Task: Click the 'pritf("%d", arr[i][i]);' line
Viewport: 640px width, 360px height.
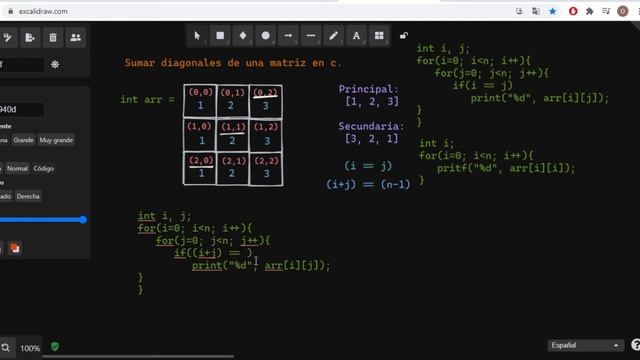Action: [x=506, y=168]
